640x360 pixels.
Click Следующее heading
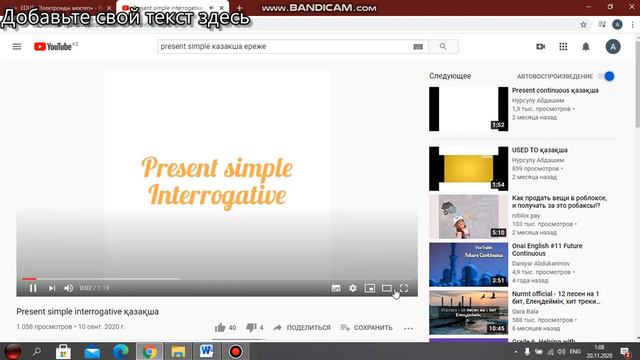coord(450,76)
